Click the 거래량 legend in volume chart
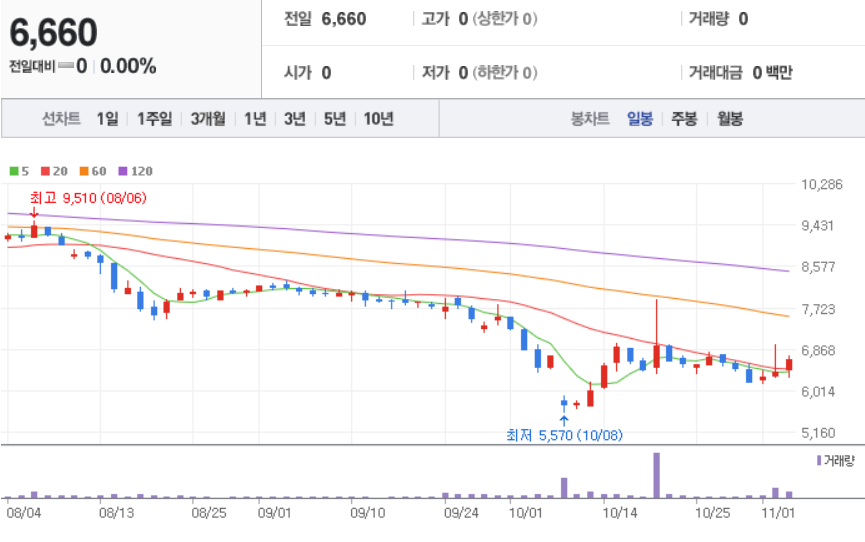Image resolution: width=865 pixels, height=542 pixels. pyautogui.click(x=836, y=460)
